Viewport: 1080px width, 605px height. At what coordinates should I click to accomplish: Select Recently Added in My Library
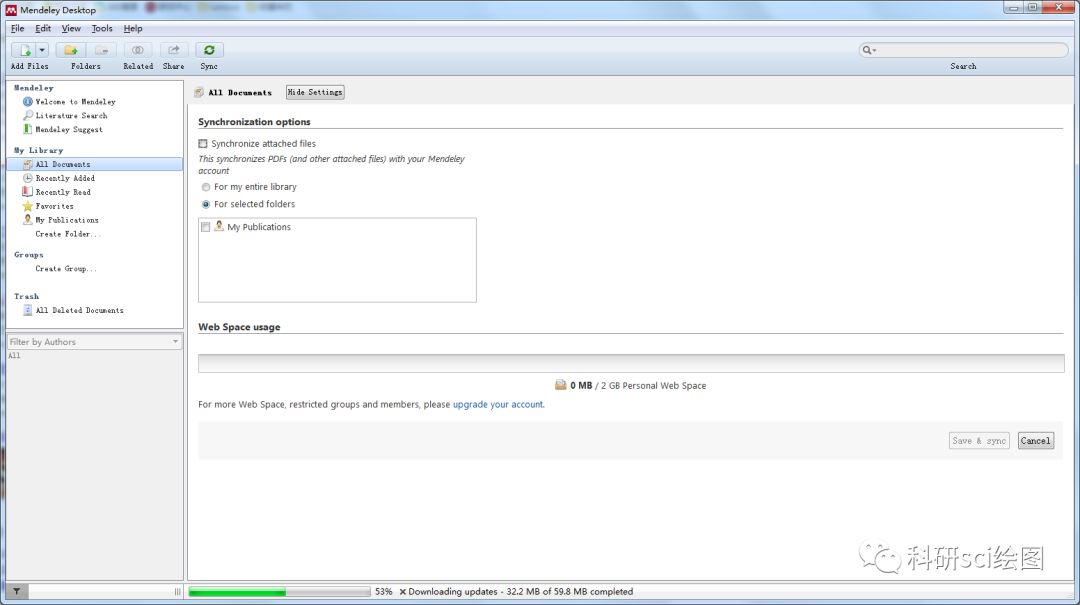[65, 178]
